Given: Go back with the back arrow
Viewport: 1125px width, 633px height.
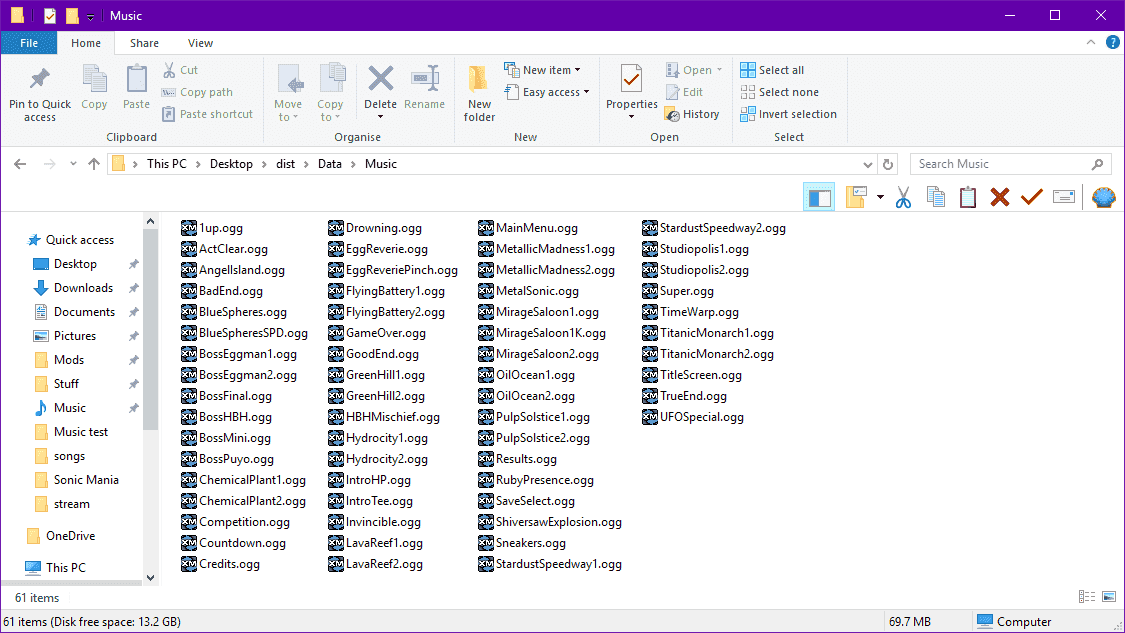Looking at the screenshot, I should 20,164.
